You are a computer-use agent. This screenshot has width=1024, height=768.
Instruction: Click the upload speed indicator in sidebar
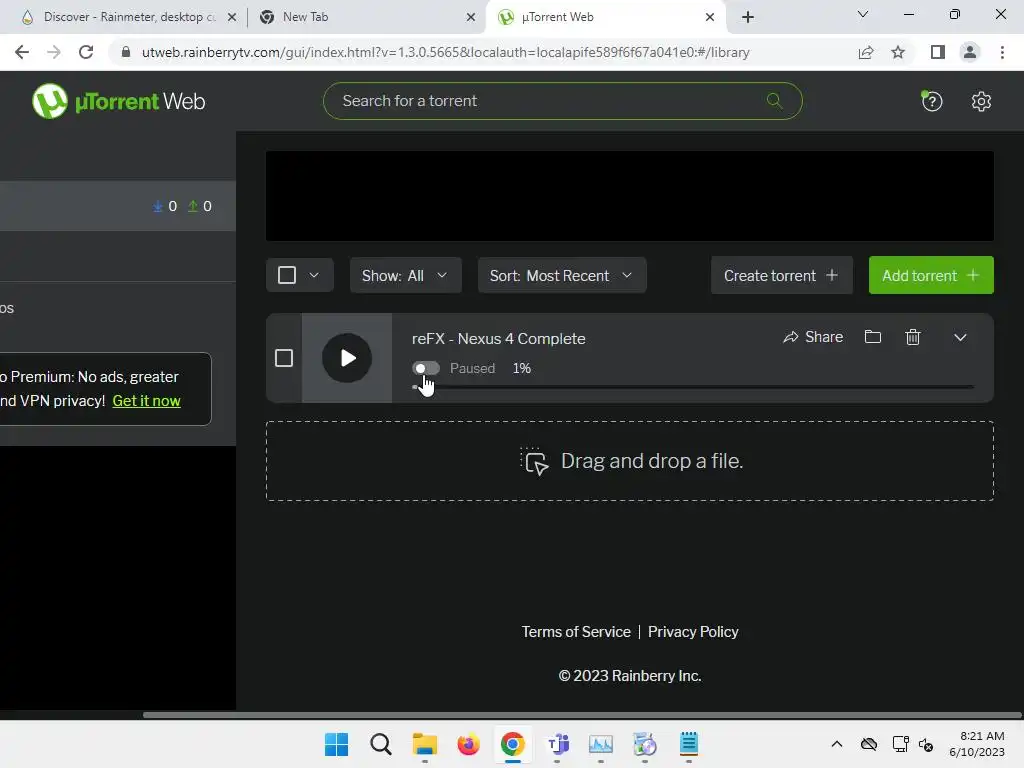point(200,206)
